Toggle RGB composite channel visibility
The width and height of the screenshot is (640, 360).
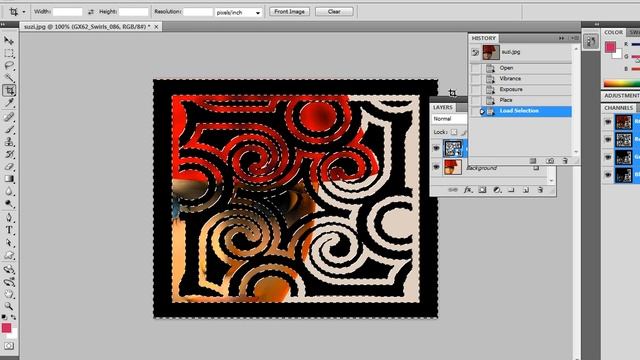coord(608,122)
